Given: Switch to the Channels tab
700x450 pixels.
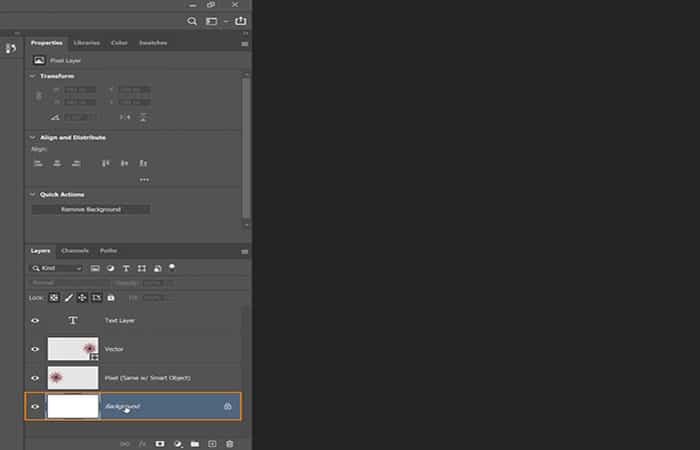Looking at the screenshot, I should click(x=75, y=250).
